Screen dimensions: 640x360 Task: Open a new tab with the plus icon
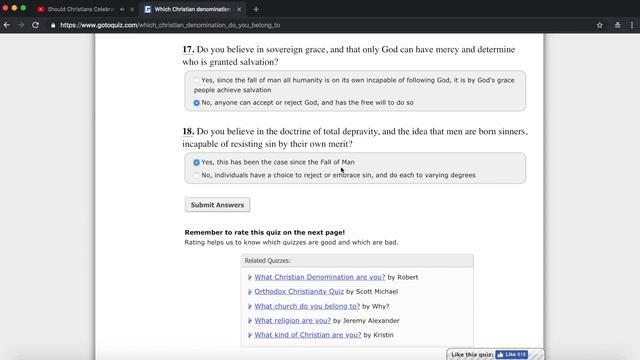[256, 9]
